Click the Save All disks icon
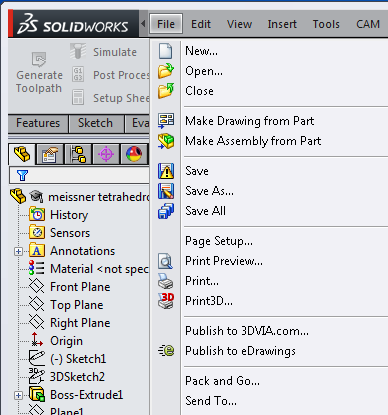 click(166, 211)
